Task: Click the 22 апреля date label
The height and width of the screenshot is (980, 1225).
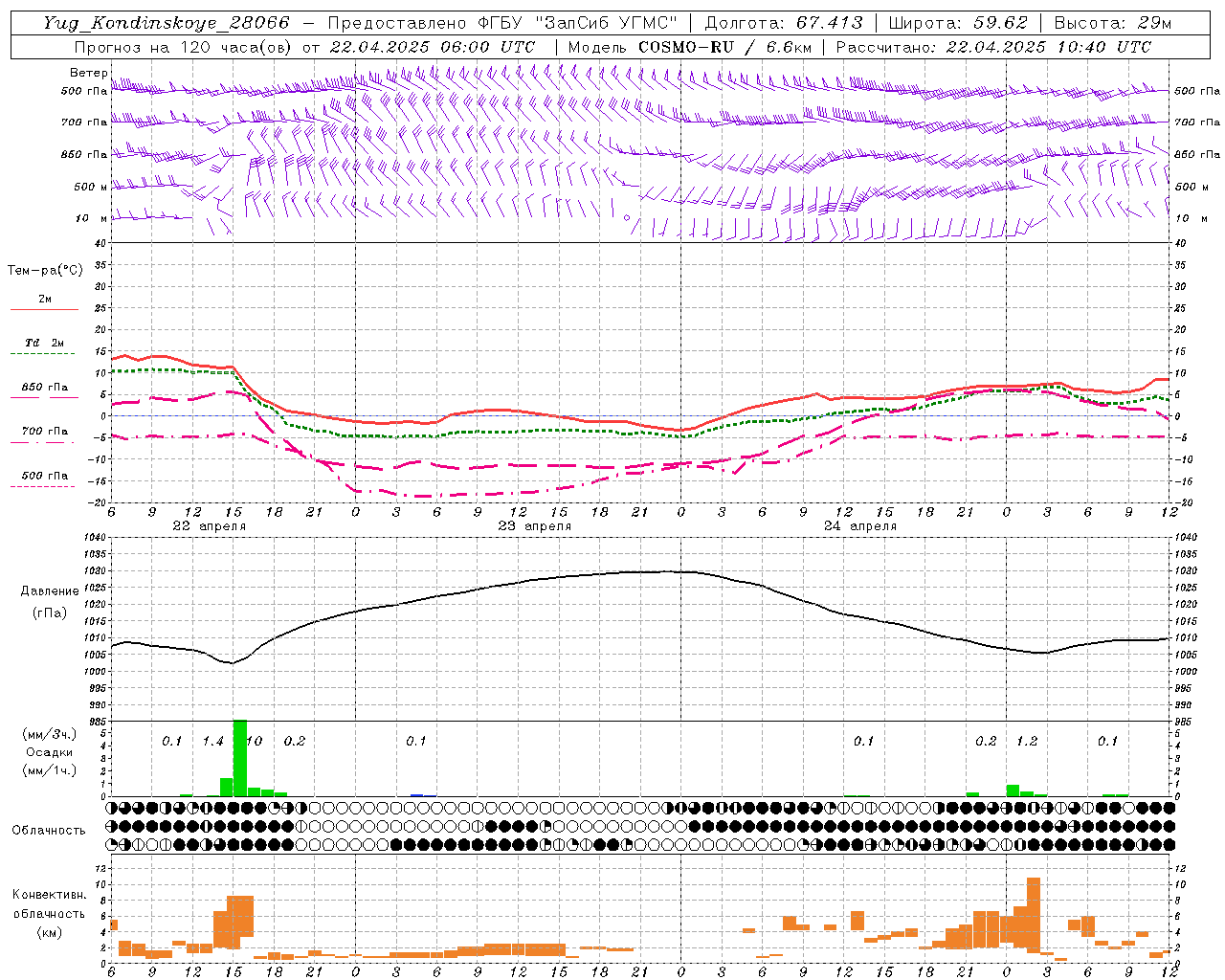Action: [209, 526]
